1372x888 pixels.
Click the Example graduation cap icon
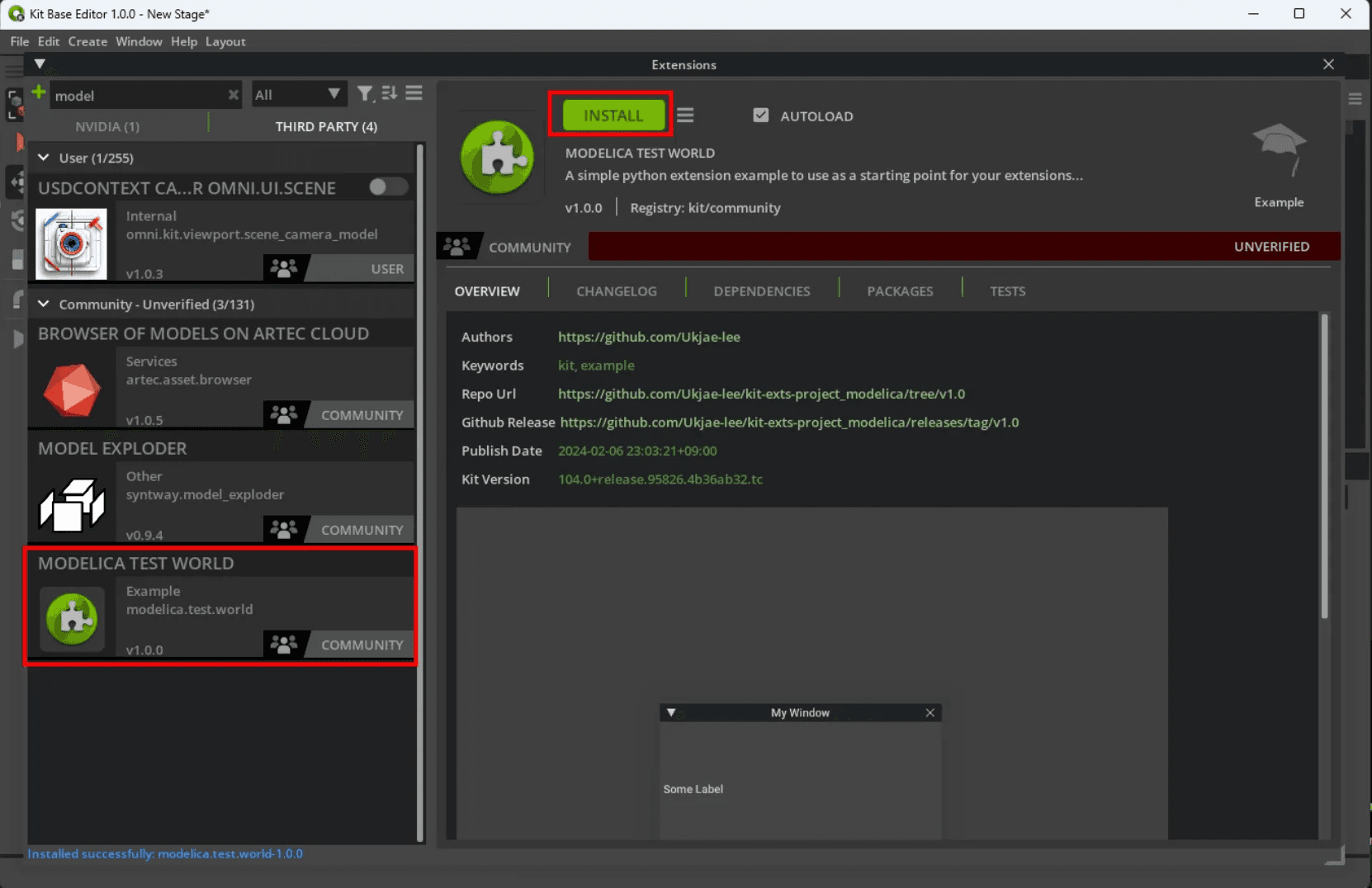point(1279,149)
